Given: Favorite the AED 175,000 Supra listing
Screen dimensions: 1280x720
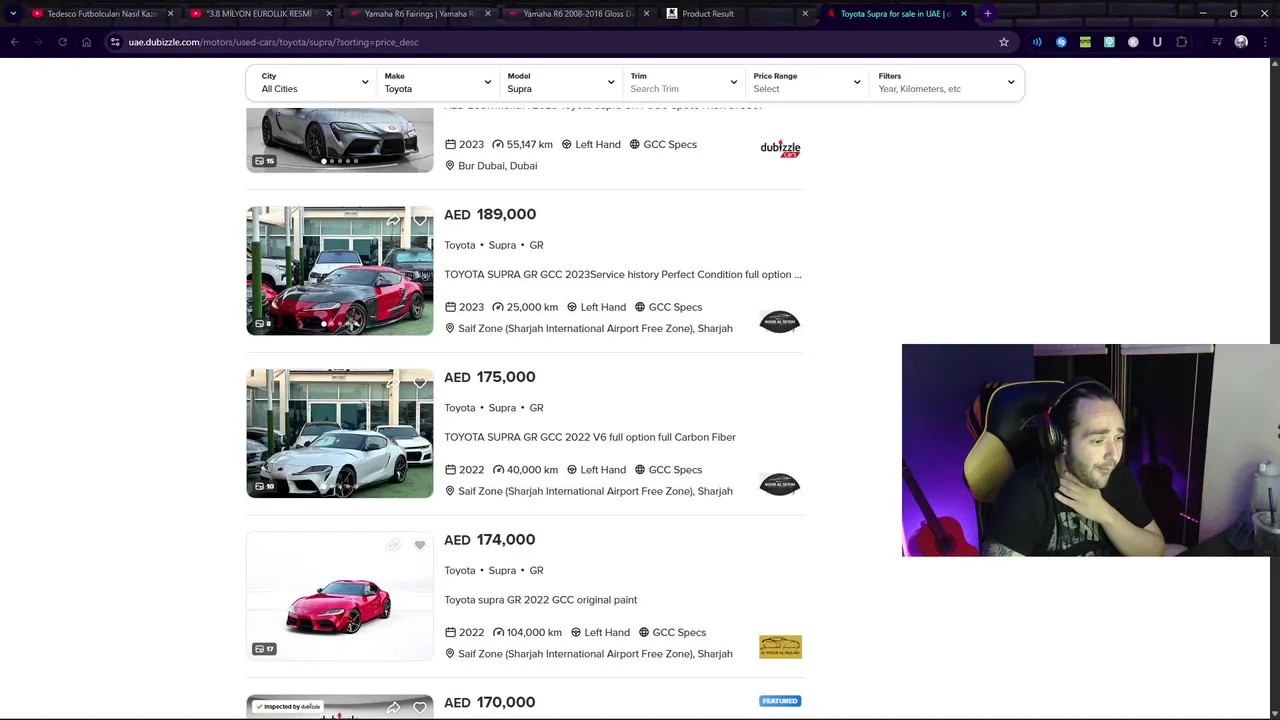Looking at the screenshot, I should [x=420, y=383].
